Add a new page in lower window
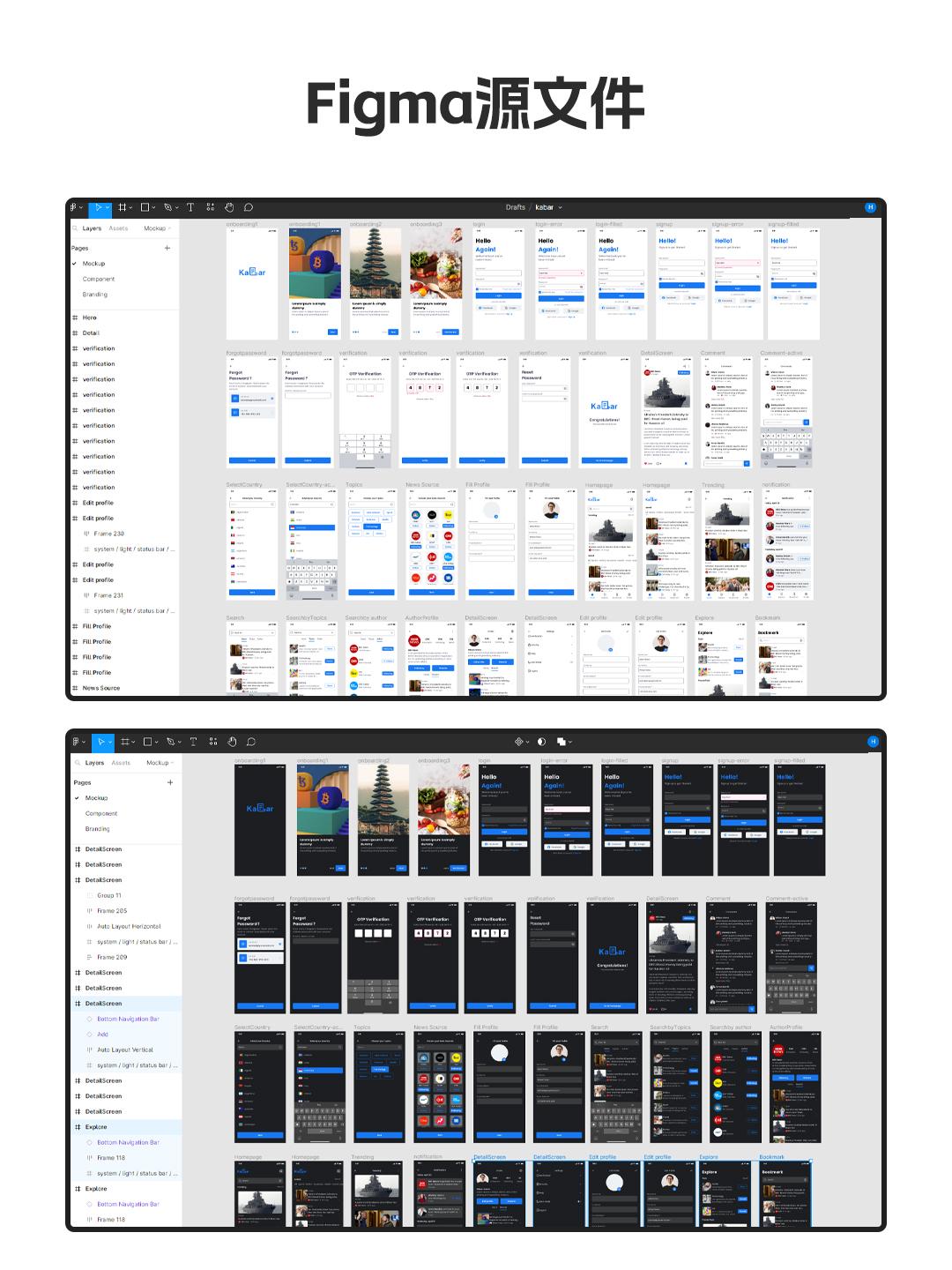 click(170, 782)
